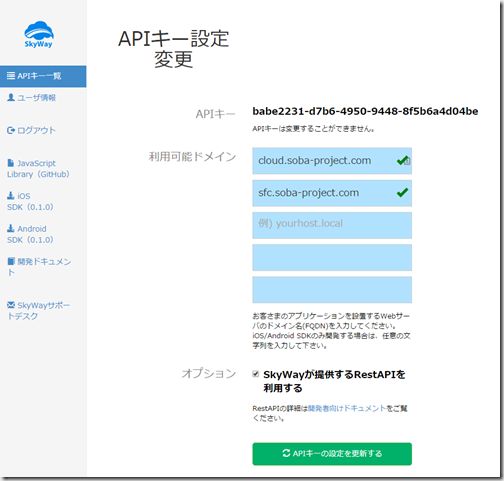The width and height of the screenshot is (504, 481).
Task: Open Android SDK (0.1.0) download link
Action: 30,234
